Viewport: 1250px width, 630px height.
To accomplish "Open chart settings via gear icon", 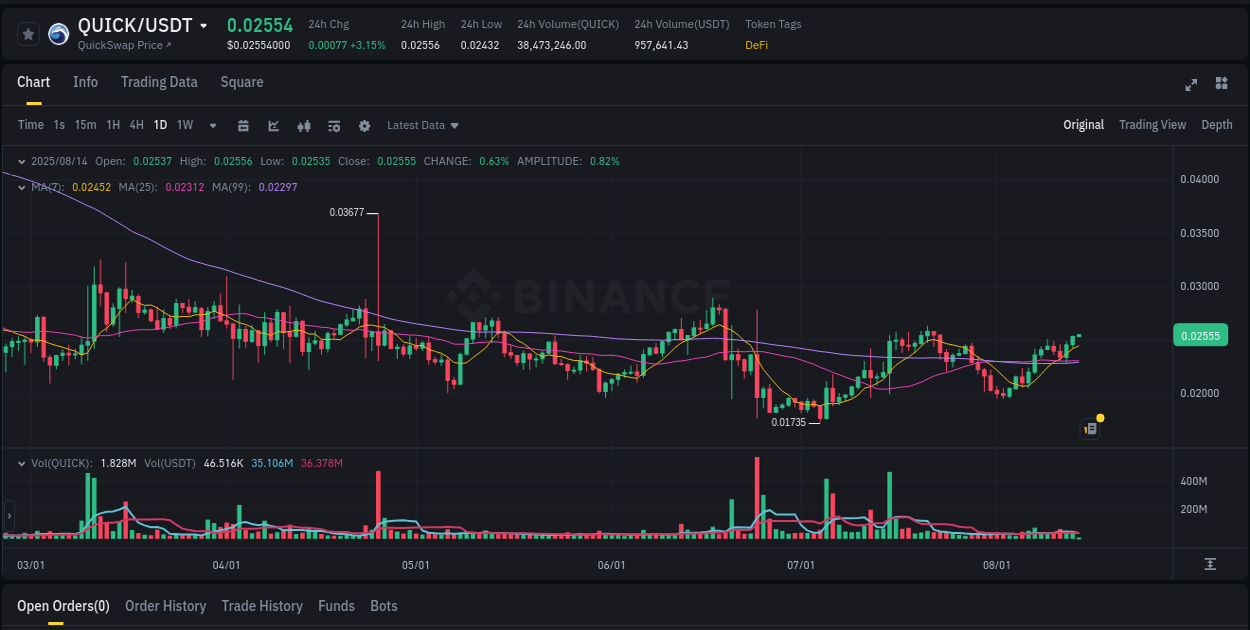I will point(364,125).
